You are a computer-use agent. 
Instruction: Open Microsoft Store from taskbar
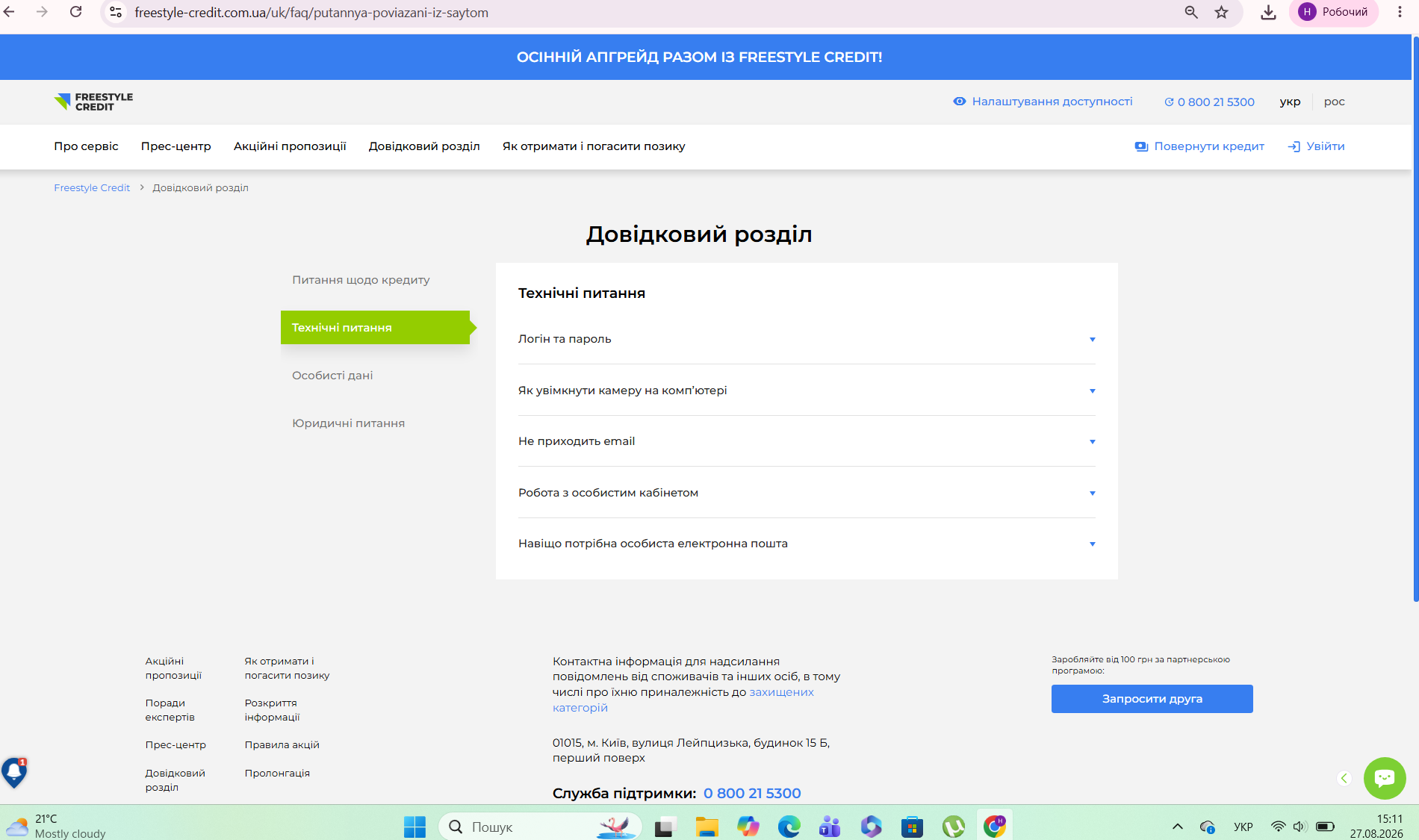(x=912, y=827)
